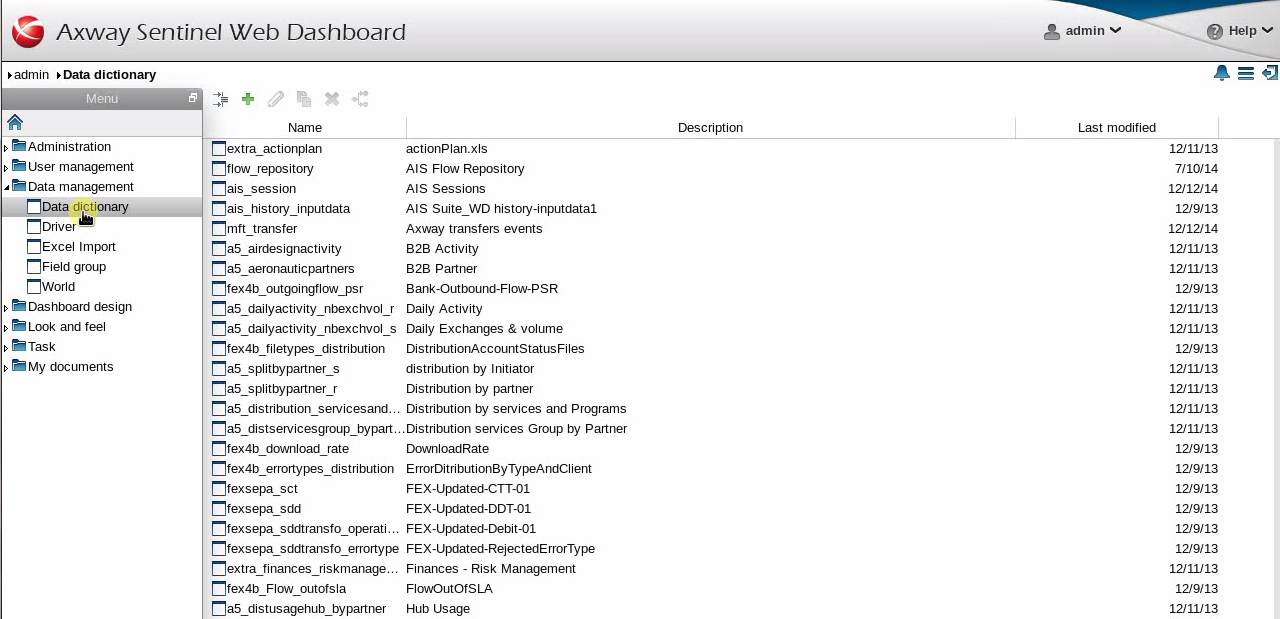Open the admin user dropdown
The image size is (1280, 619).
1083,31
